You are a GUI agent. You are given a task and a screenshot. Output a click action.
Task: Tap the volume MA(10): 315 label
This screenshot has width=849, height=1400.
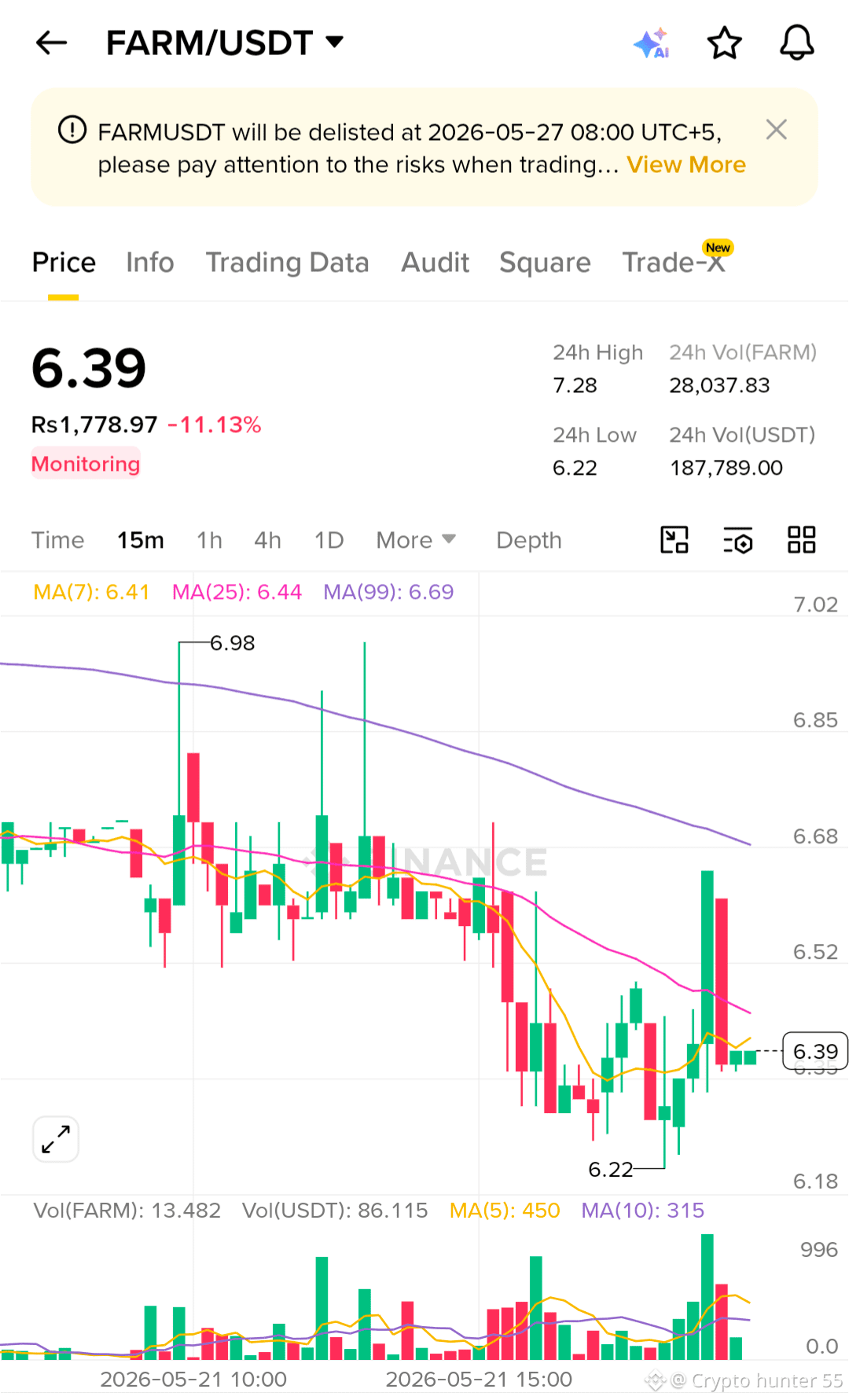point(642,1211)
